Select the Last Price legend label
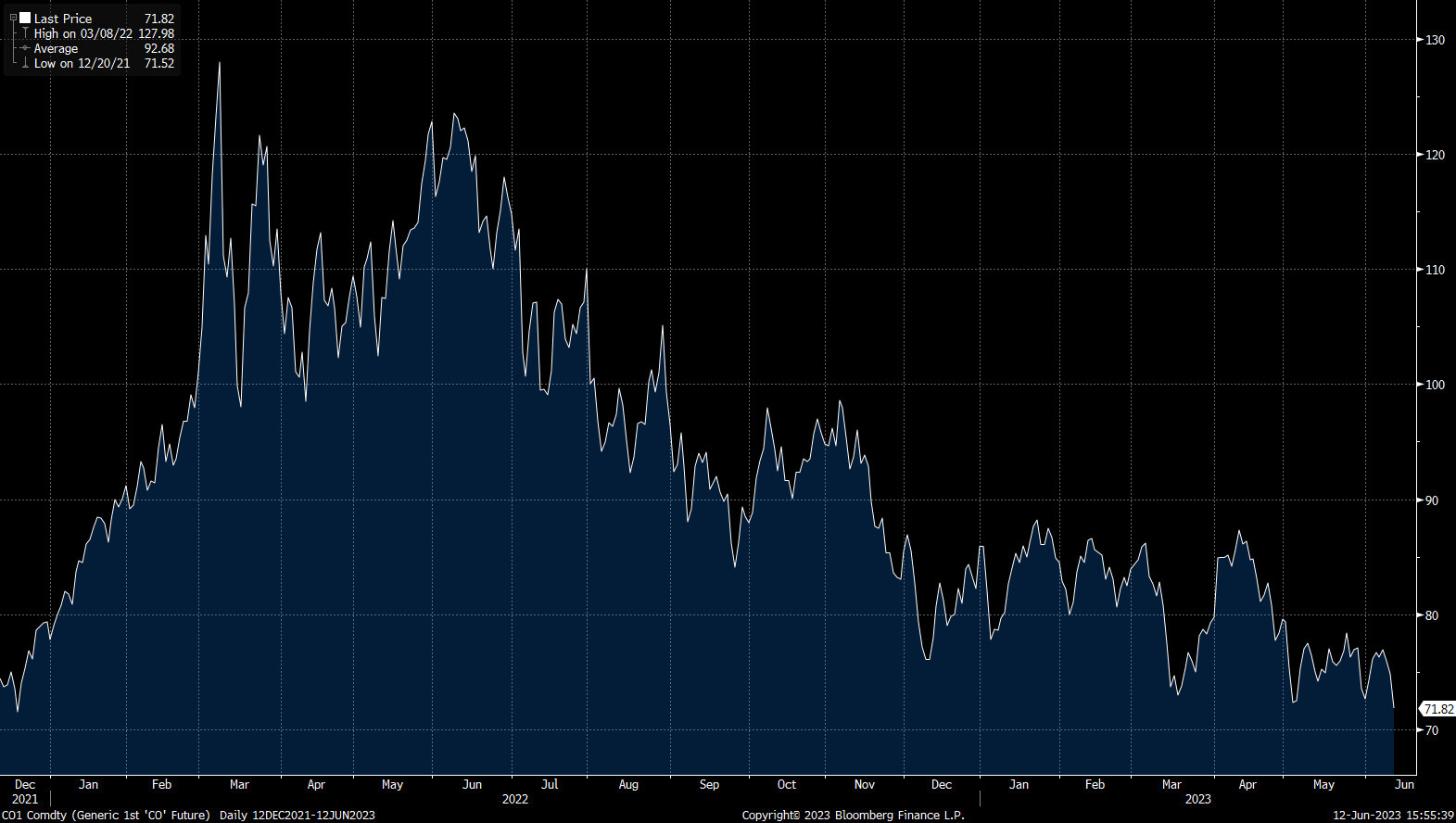This screenshot has width=1456, height=823. 63,19
